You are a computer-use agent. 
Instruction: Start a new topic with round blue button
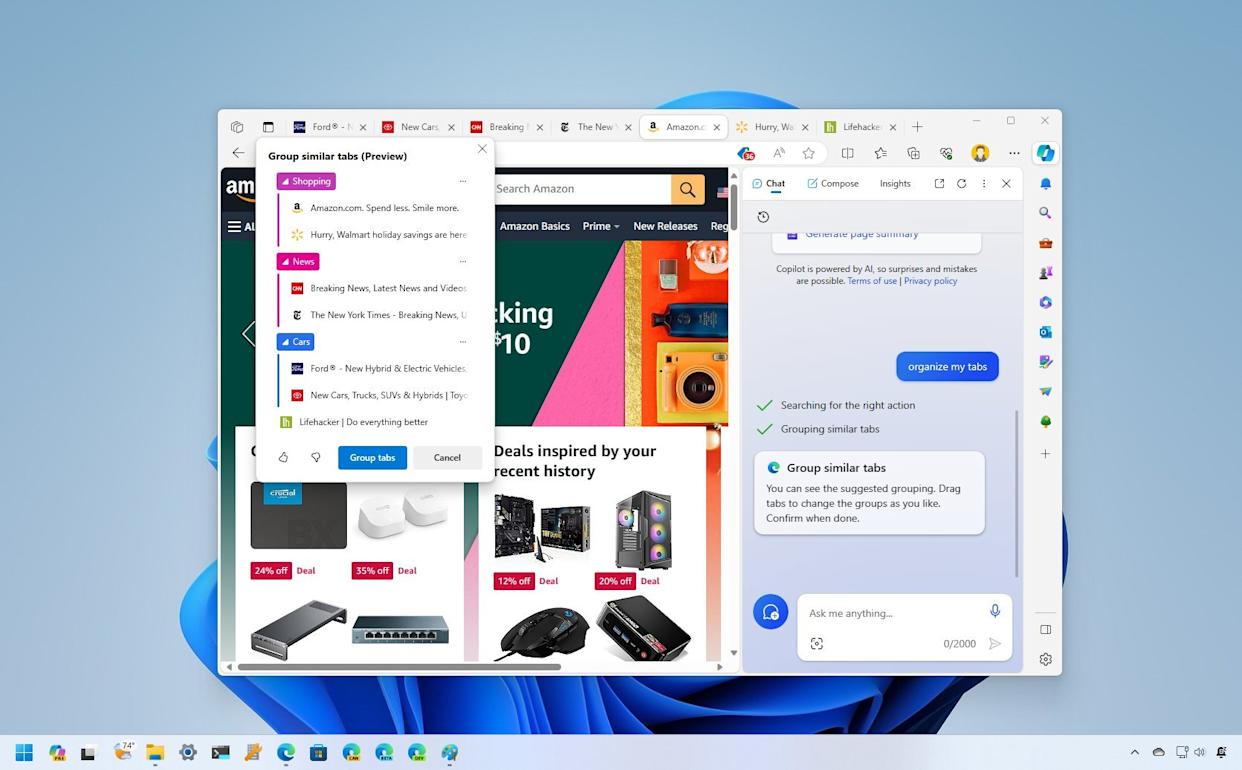tap(770, 612)
